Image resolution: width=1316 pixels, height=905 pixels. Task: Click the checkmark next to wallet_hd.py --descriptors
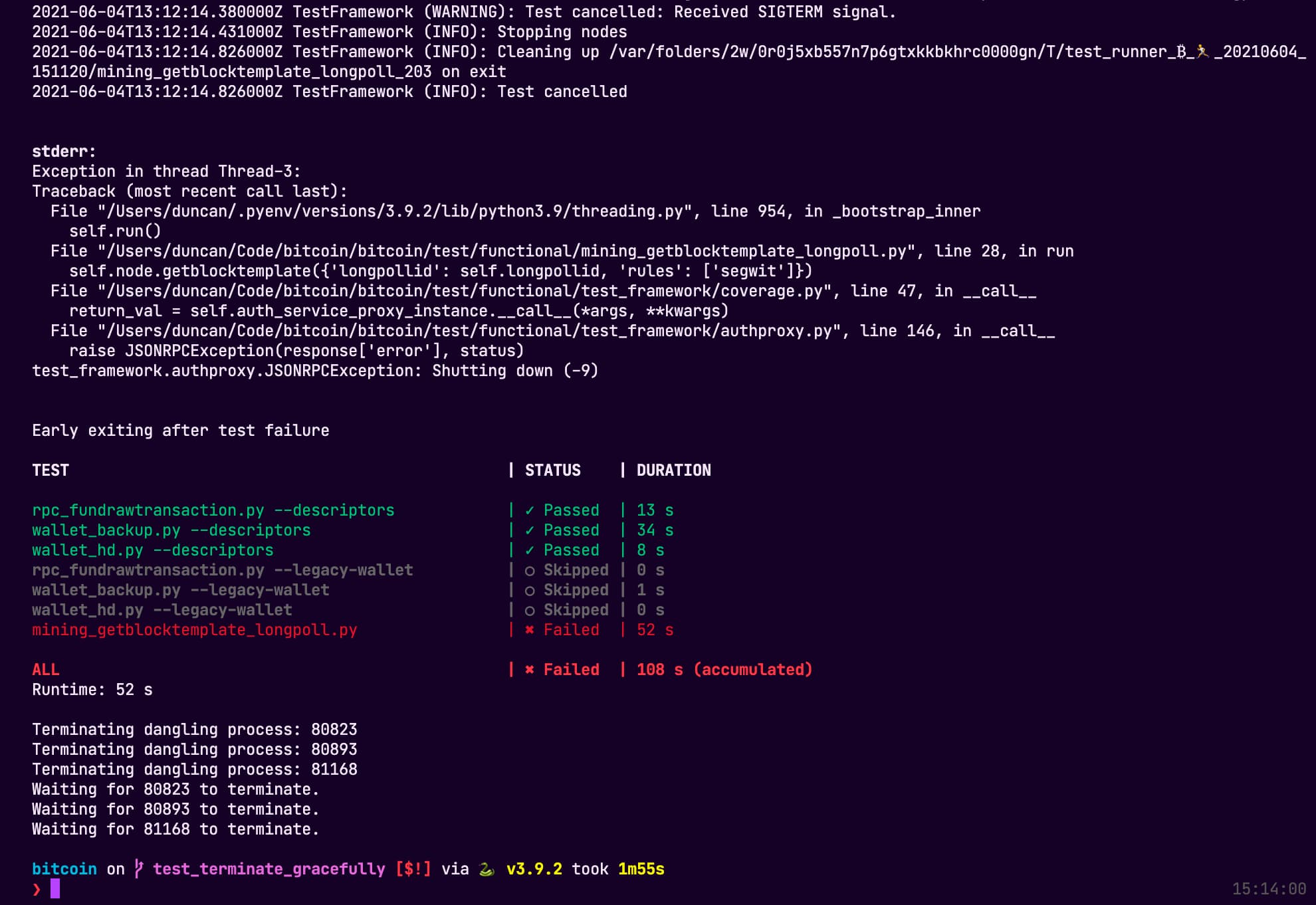tap(528, 550)
